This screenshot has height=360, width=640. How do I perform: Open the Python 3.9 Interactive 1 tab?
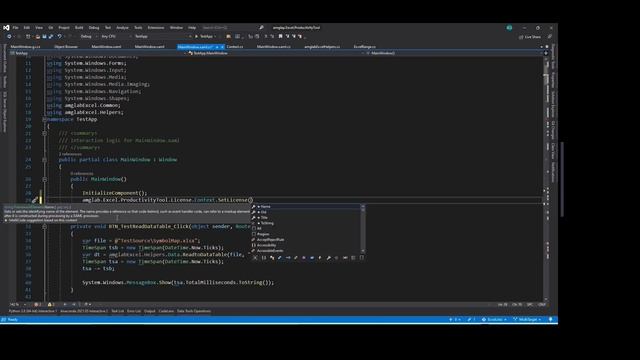pos(33,311)
